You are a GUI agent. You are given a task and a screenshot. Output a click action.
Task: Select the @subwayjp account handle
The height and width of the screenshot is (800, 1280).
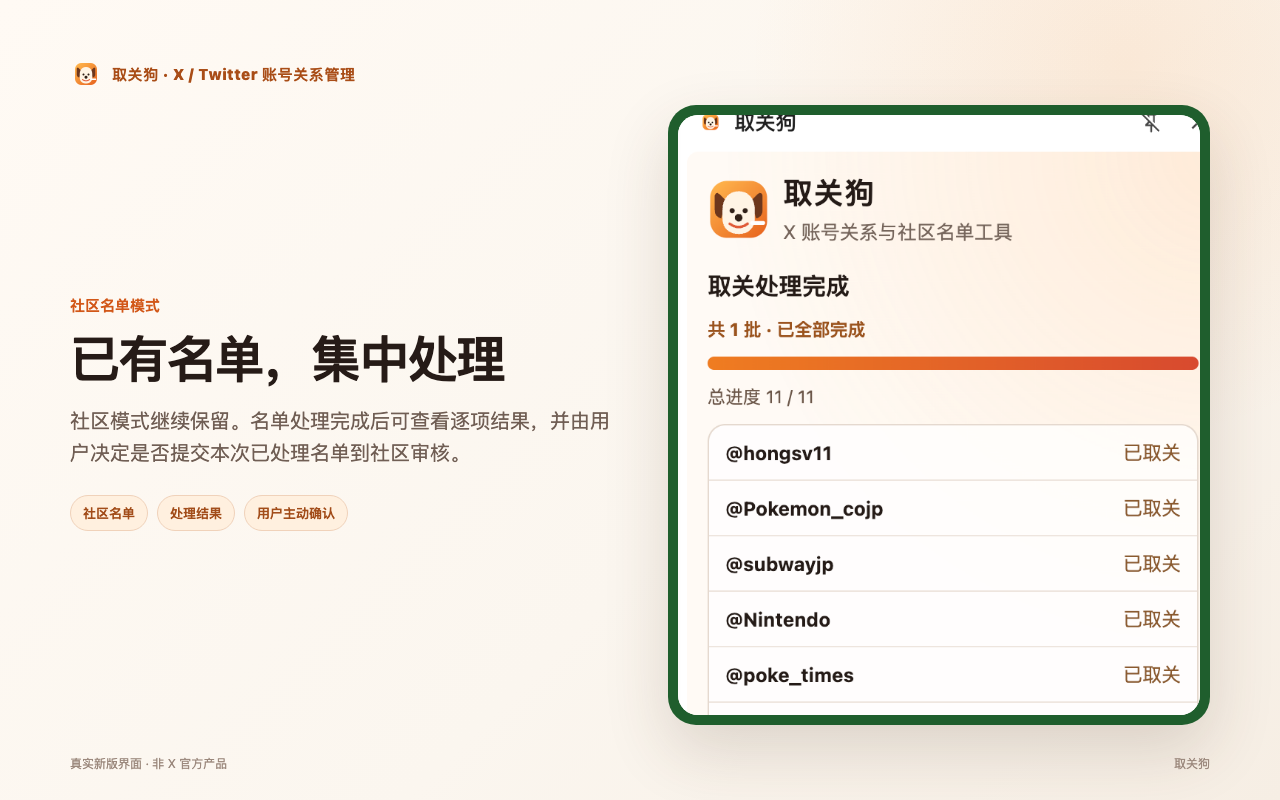point(779,564)
